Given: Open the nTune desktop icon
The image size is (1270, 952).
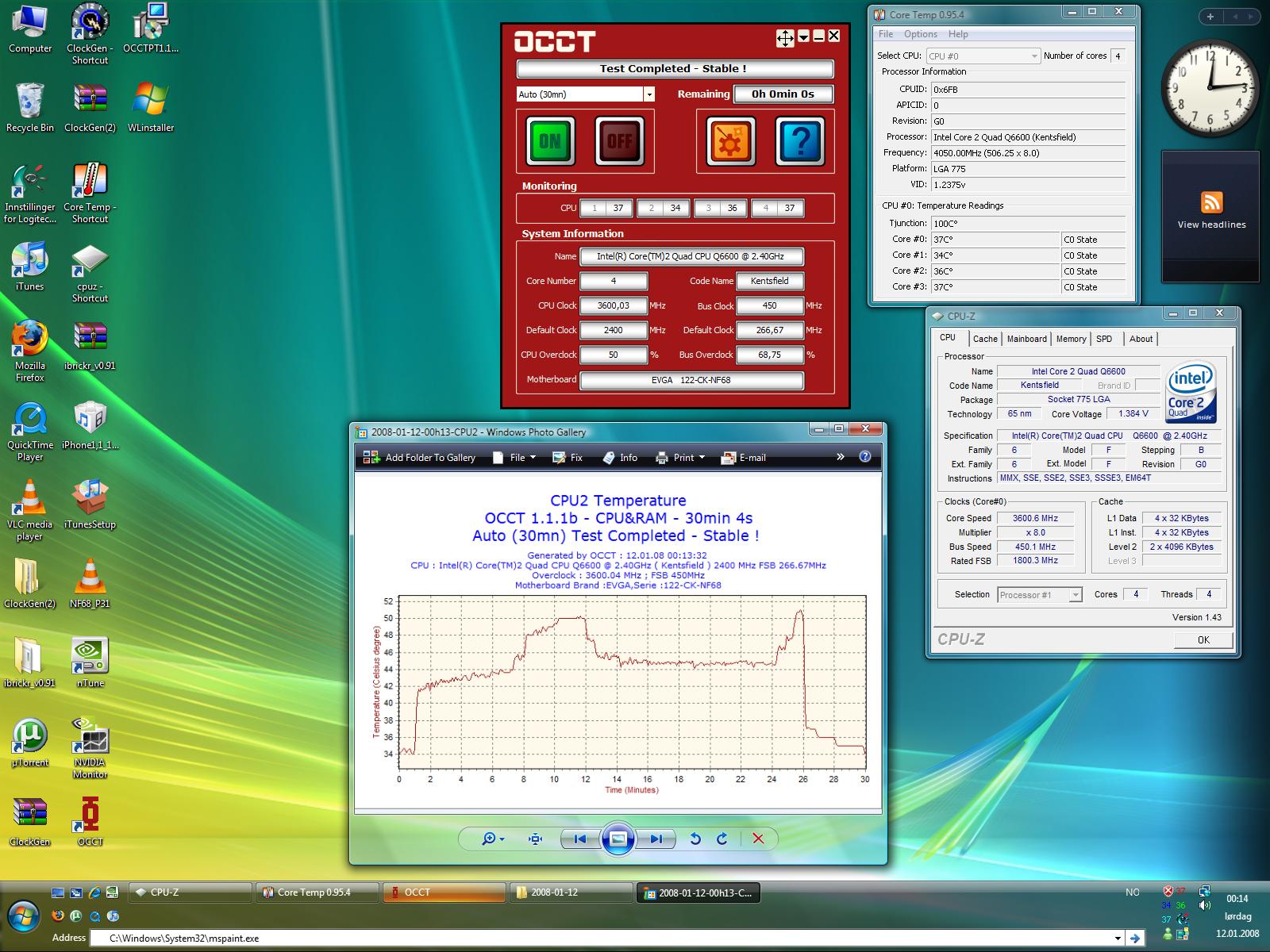Looking at the screenshot, I should click(90, 662).
